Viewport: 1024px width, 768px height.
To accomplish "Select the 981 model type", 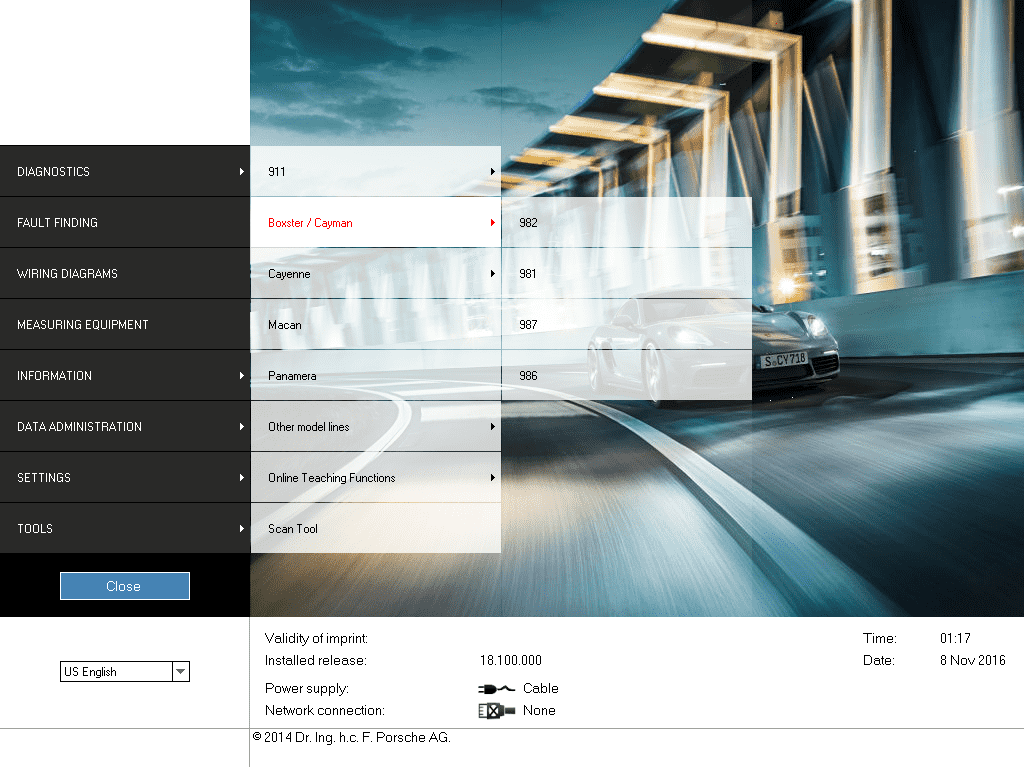I will (x=626, y=274).
